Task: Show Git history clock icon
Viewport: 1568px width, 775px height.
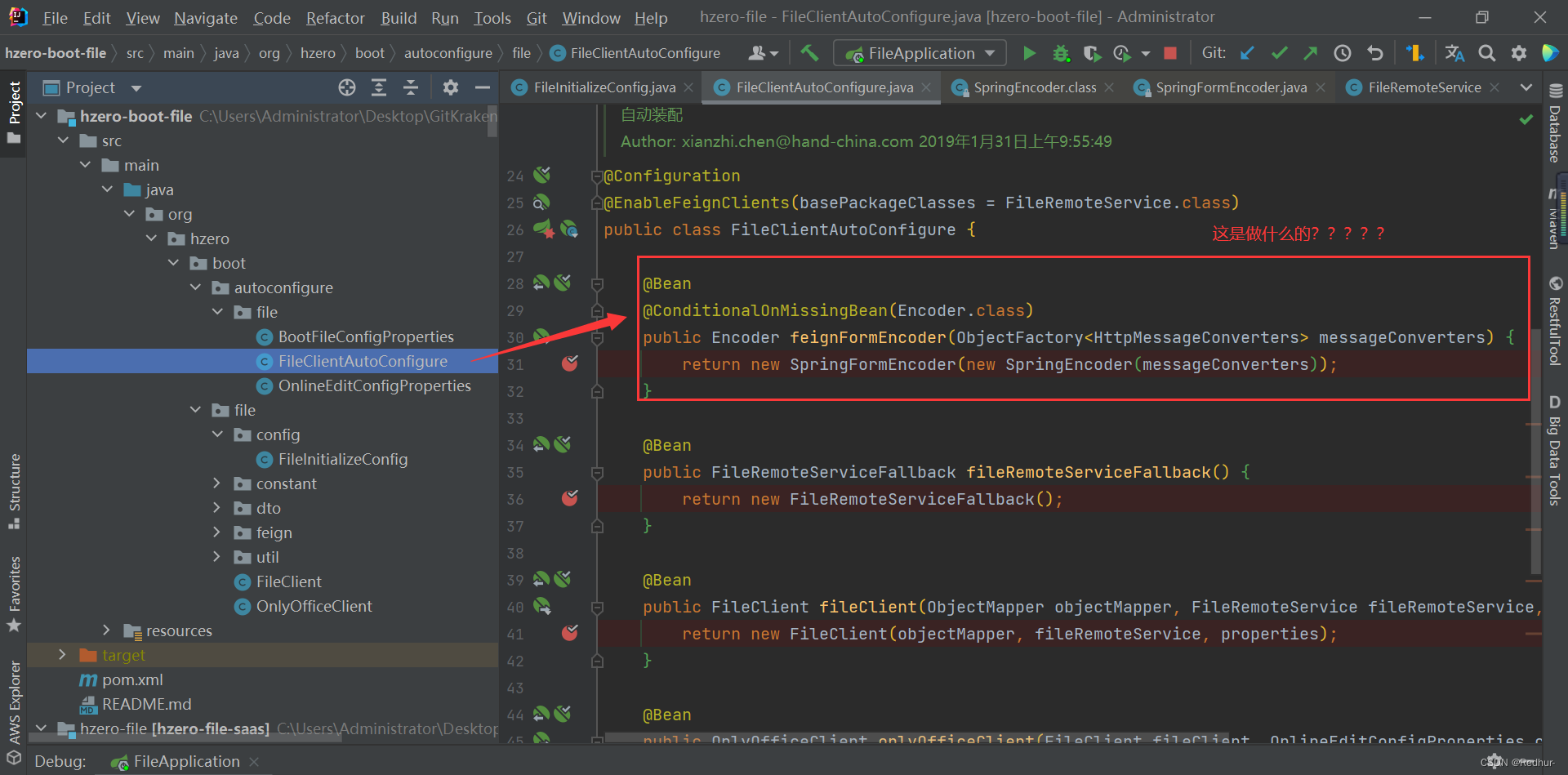Action: click(x=1343, y=53)
